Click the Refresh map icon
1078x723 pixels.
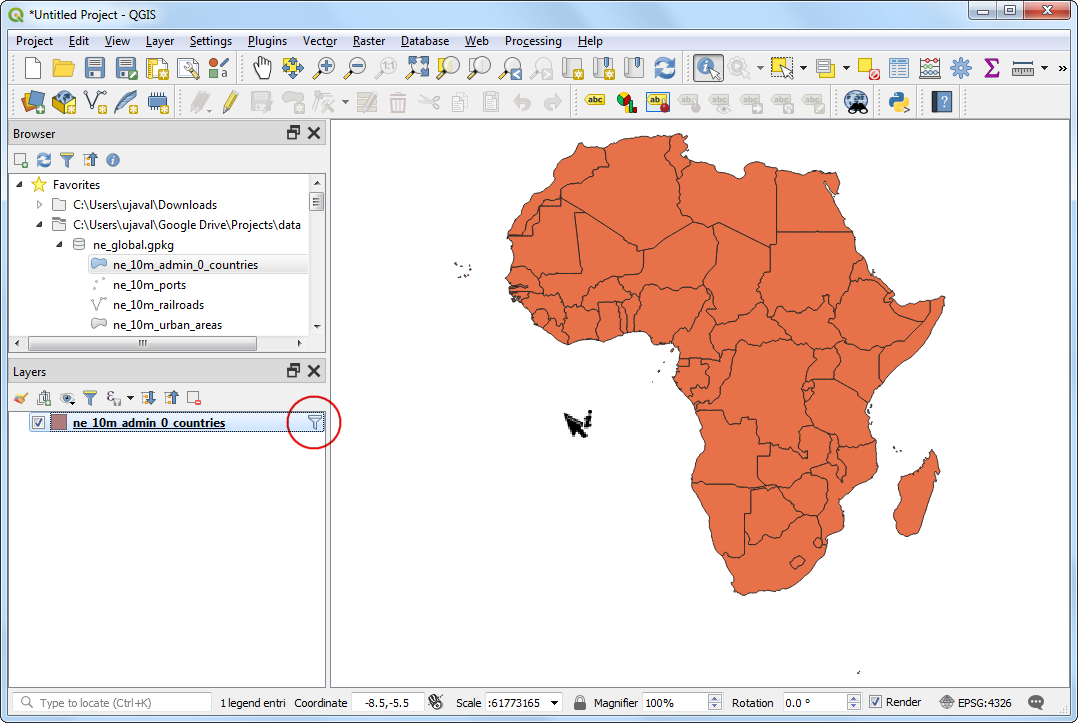(x=664, y=68)
